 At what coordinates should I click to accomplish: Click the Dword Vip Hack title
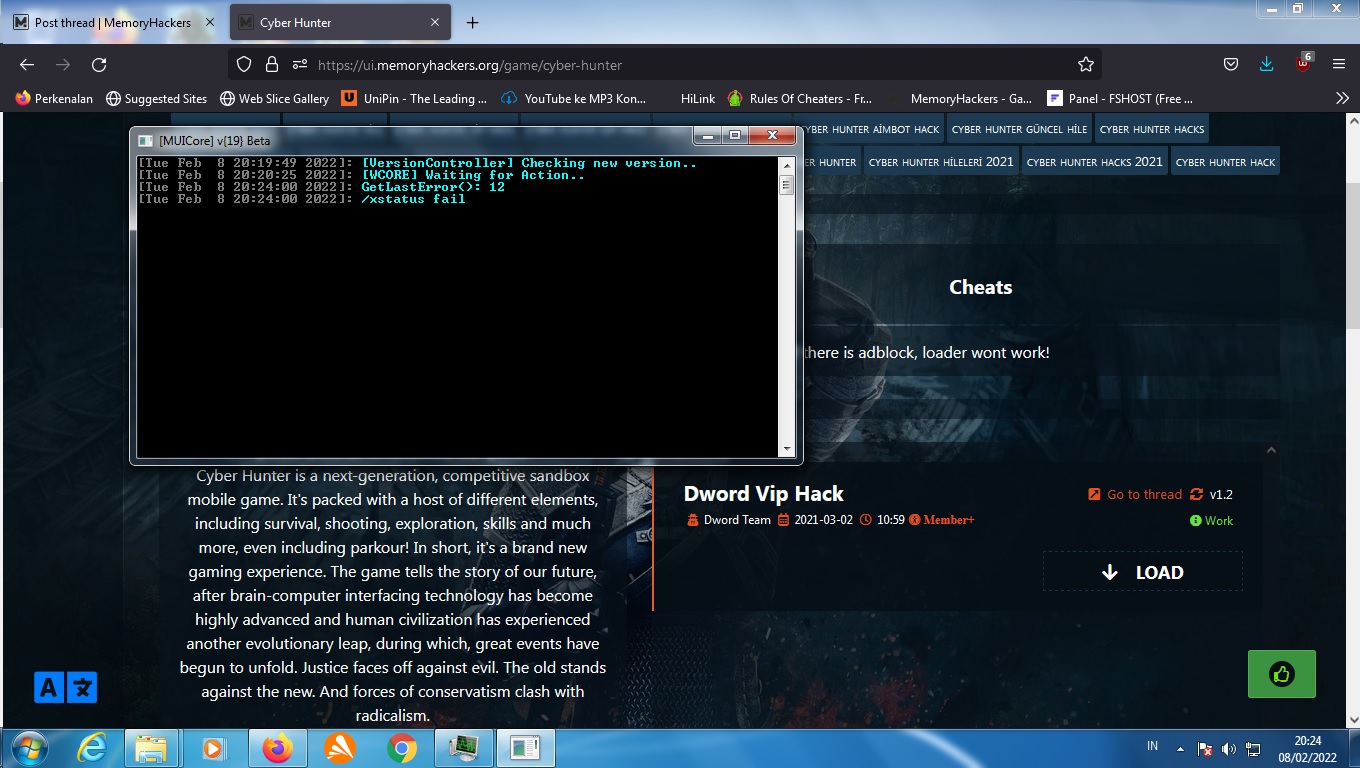point(764,494)
